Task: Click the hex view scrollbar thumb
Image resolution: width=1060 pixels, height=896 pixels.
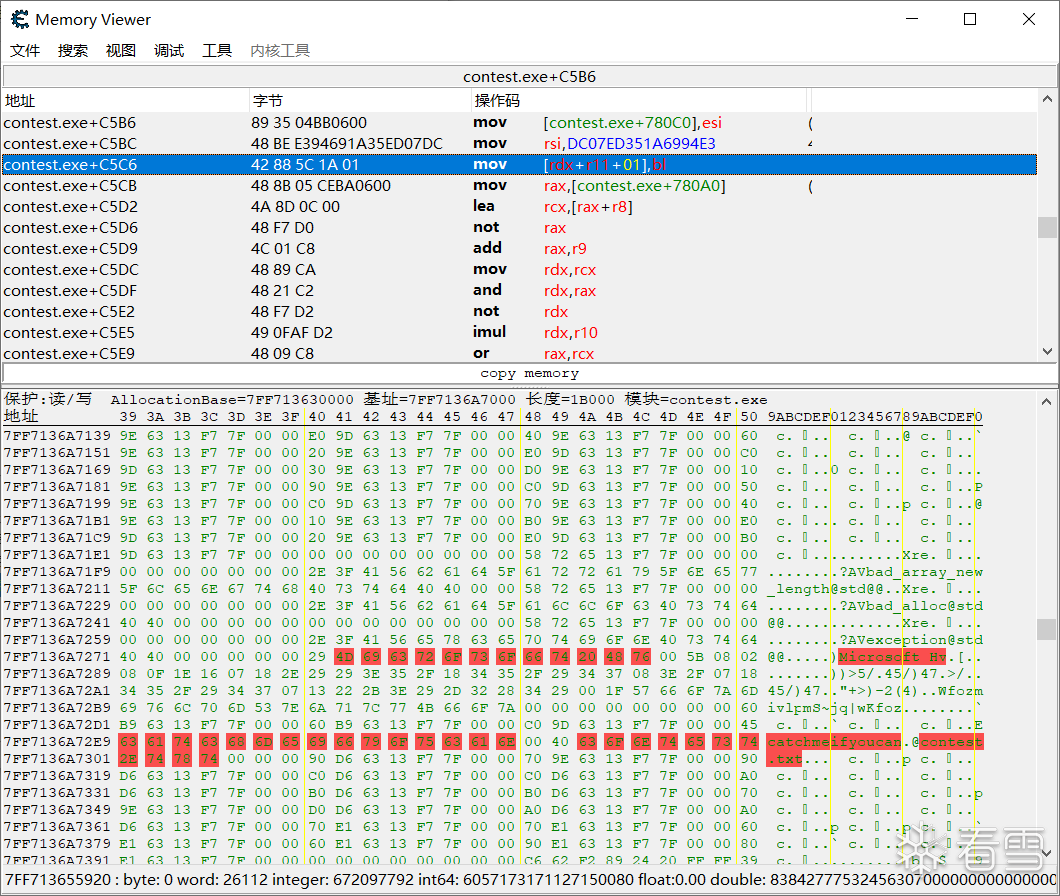Action: (x=1047, y=630)
